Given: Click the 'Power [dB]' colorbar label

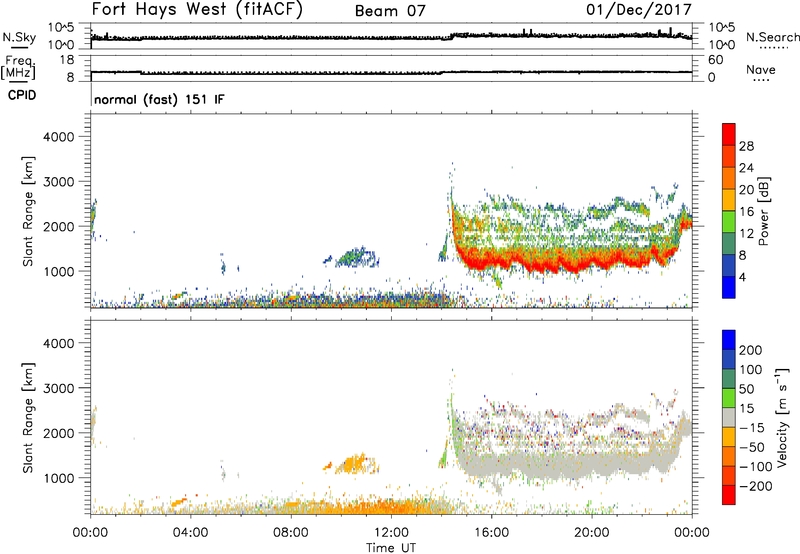Looking at the screenshot, I should (763, 211).
